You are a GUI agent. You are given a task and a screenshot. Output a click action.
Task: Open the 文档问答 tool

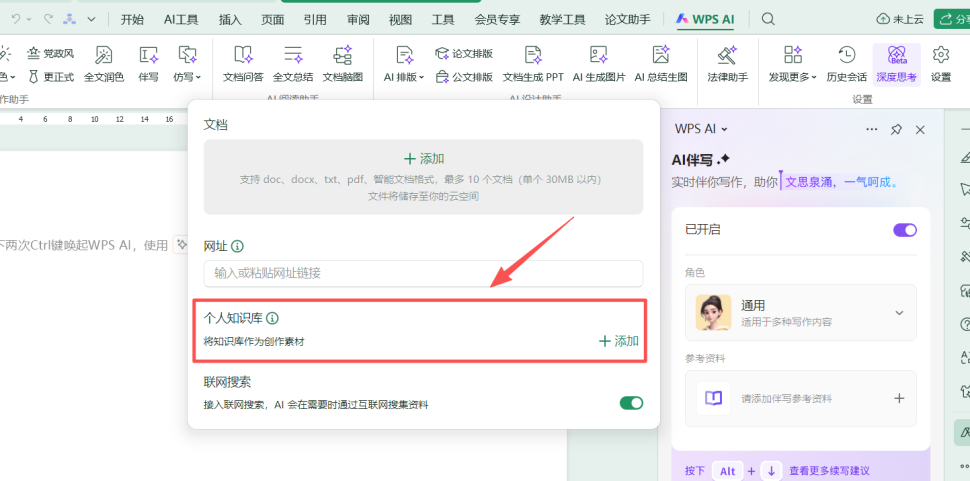tap(243, 64)
